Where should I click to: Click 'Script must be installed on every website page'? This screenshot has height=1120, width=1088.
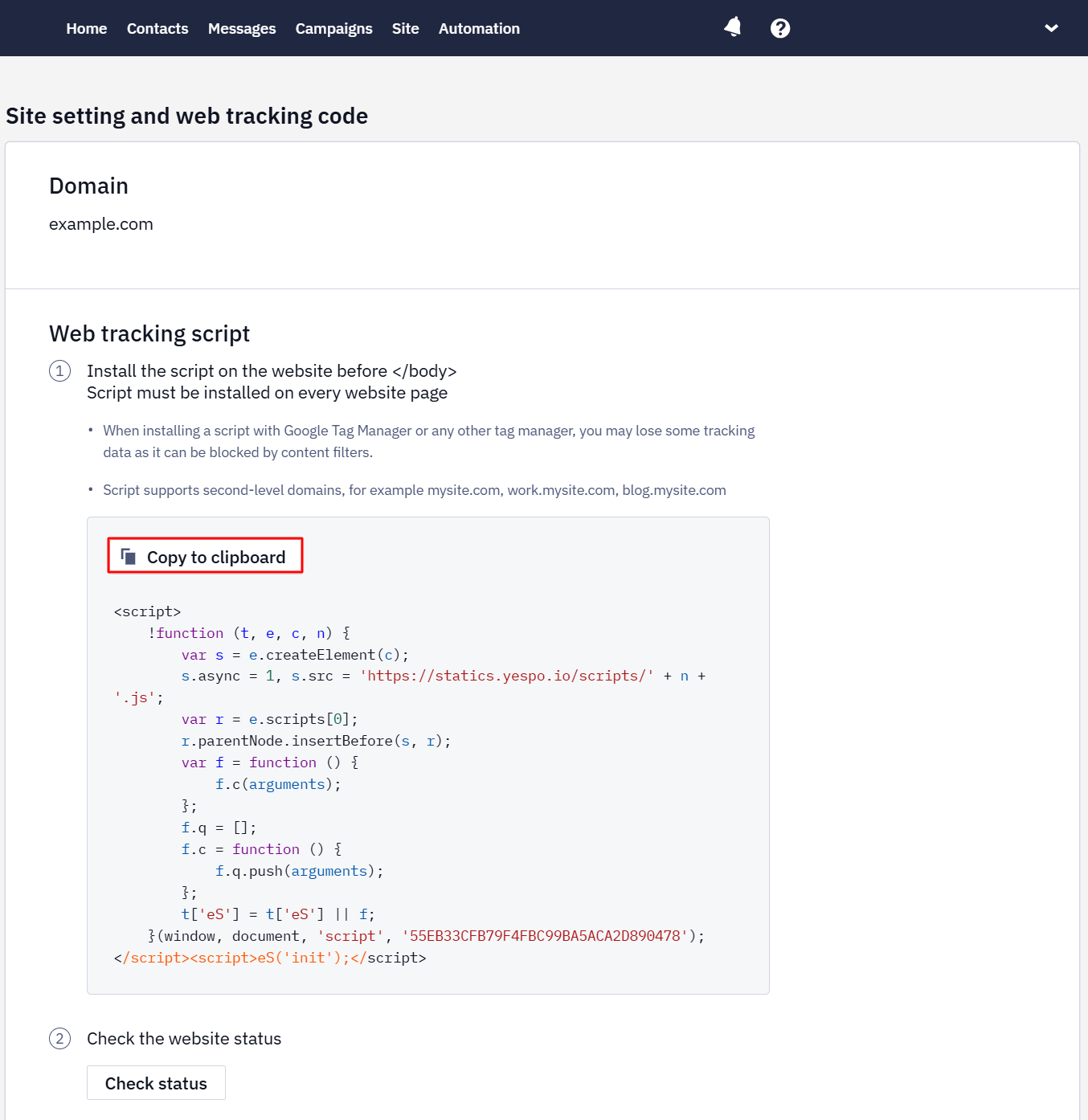[267, 393]
